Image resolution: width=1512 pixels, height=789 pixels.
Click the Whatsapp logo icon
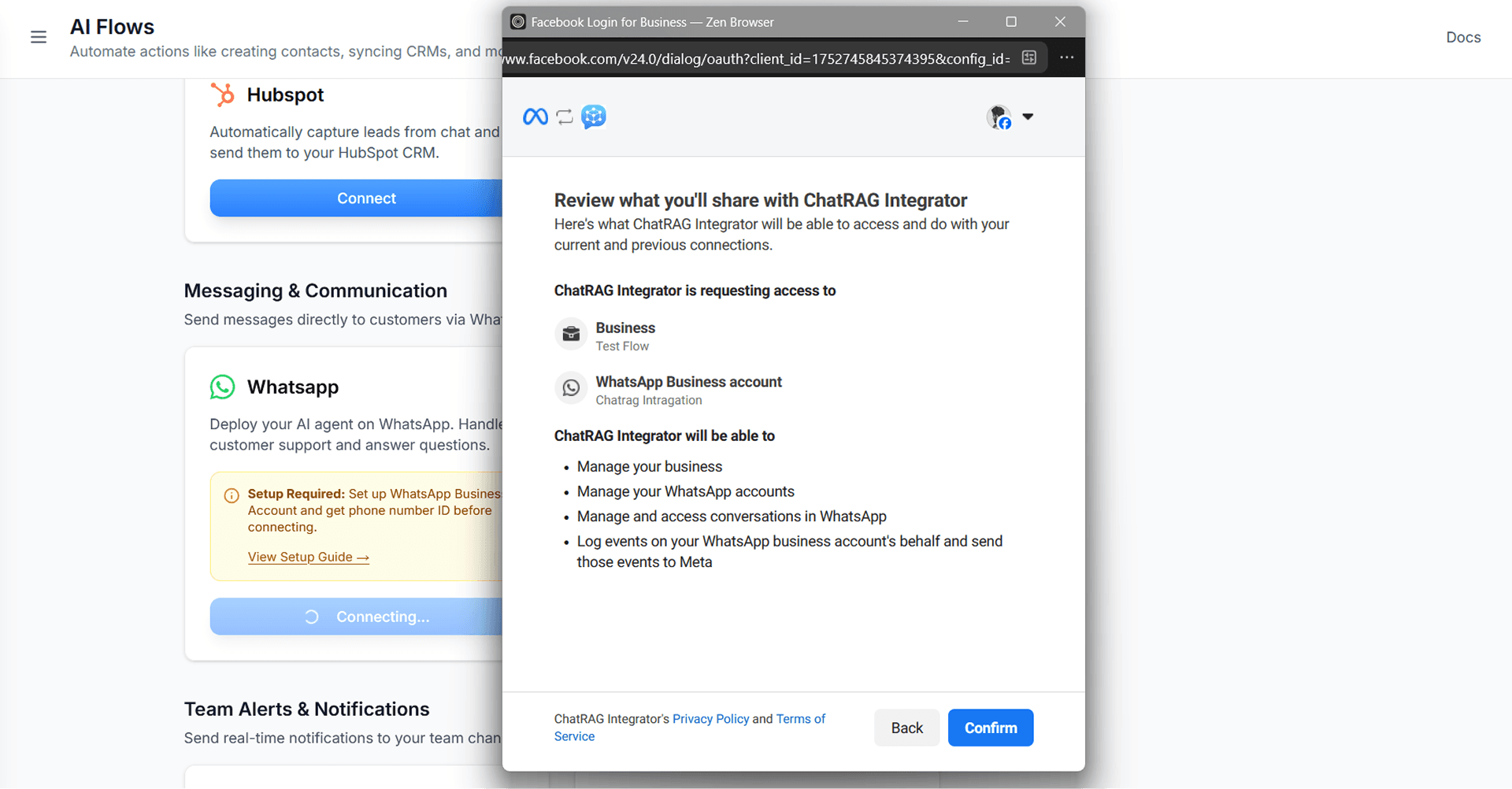(x=223, y=387)
